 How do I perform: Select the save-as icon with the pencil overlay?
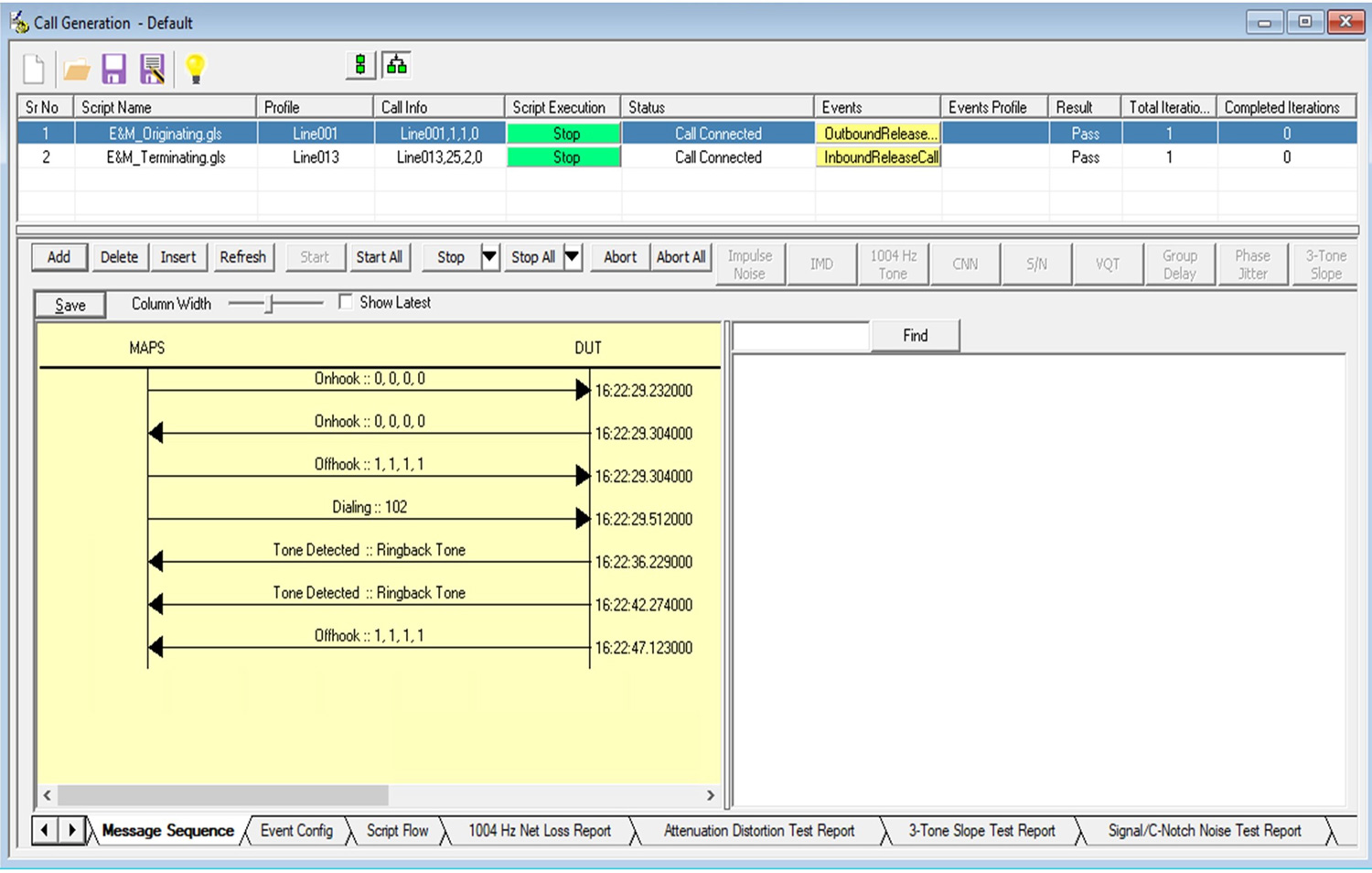click(152, 68)
